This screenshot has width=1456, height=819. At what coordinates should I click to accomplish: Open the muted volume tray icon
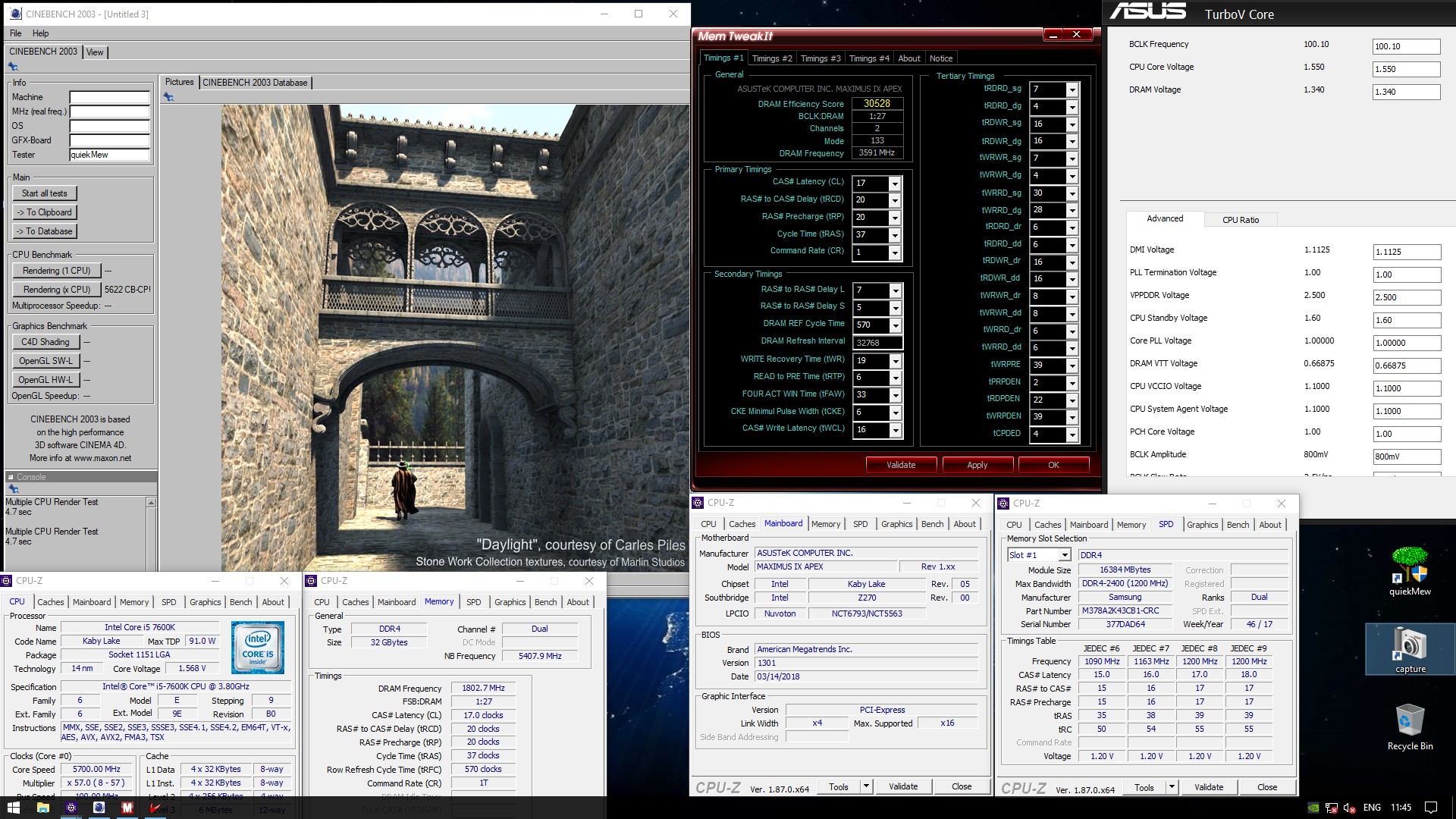click(x=1350, y=808)
